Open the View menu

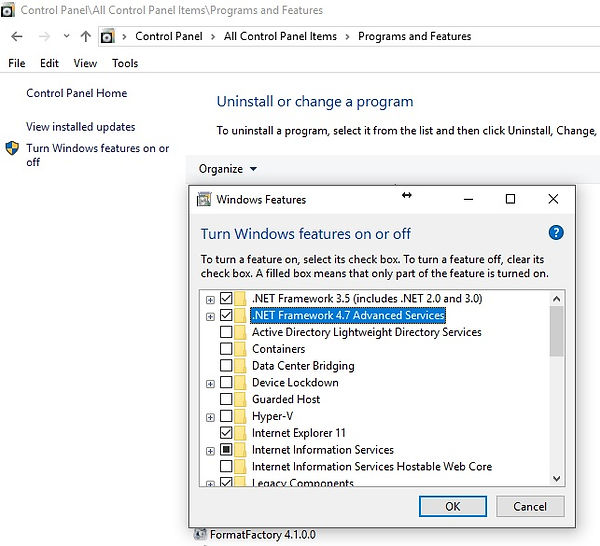pos(85,63)
